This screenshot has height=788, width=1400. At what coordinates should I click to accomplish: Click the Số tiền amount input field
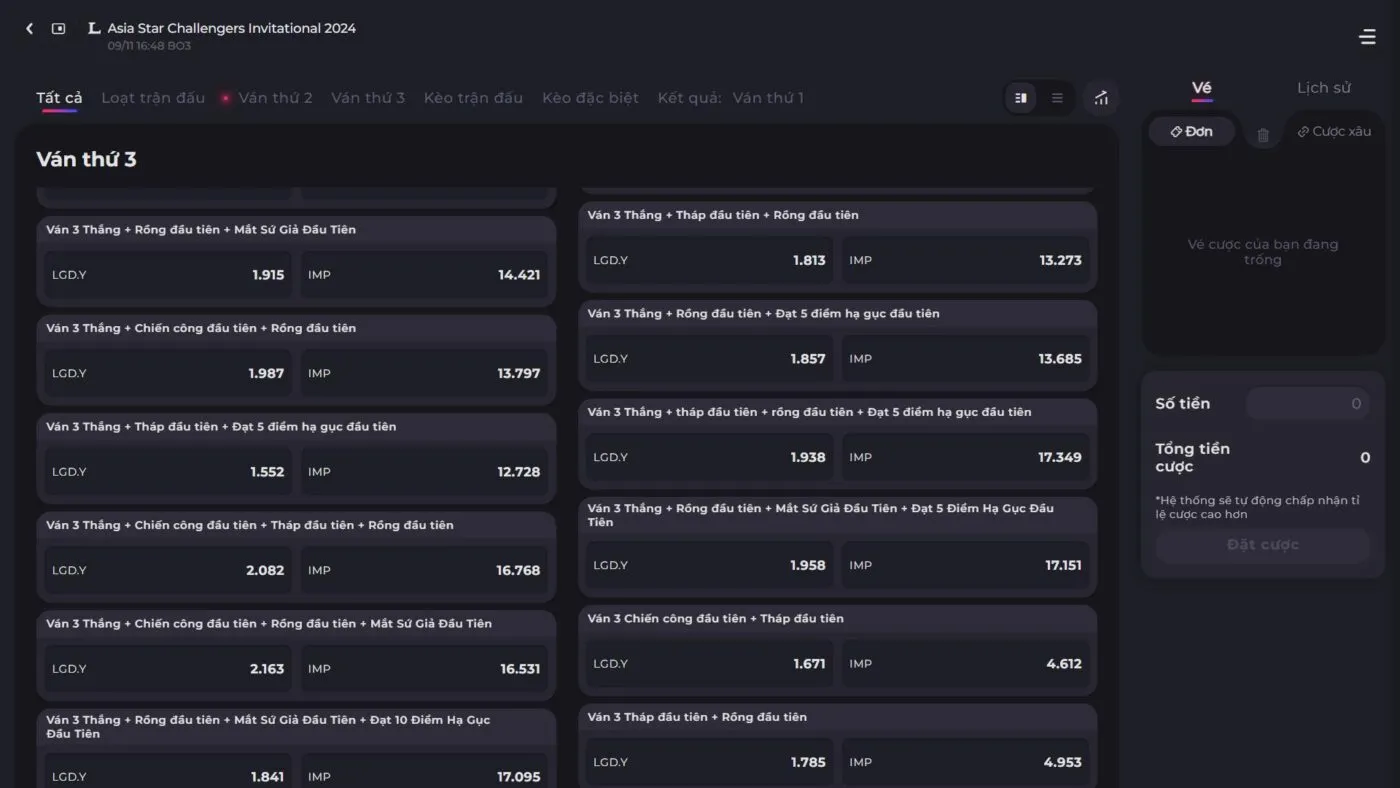pos(1307,404)
